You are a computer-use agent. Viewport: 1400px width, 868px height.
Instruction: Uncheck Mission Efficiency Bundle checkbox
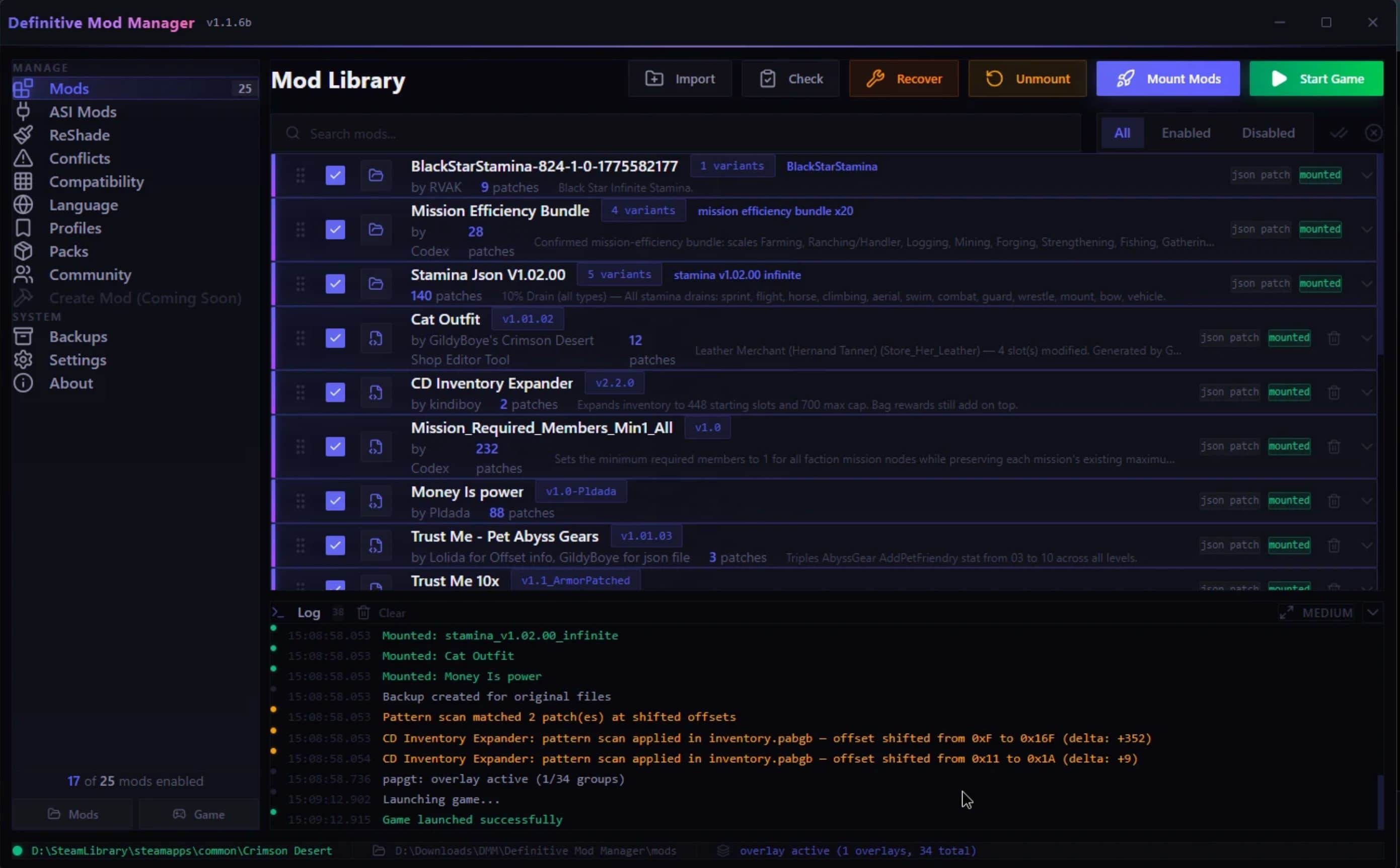(x=335, y=229)
